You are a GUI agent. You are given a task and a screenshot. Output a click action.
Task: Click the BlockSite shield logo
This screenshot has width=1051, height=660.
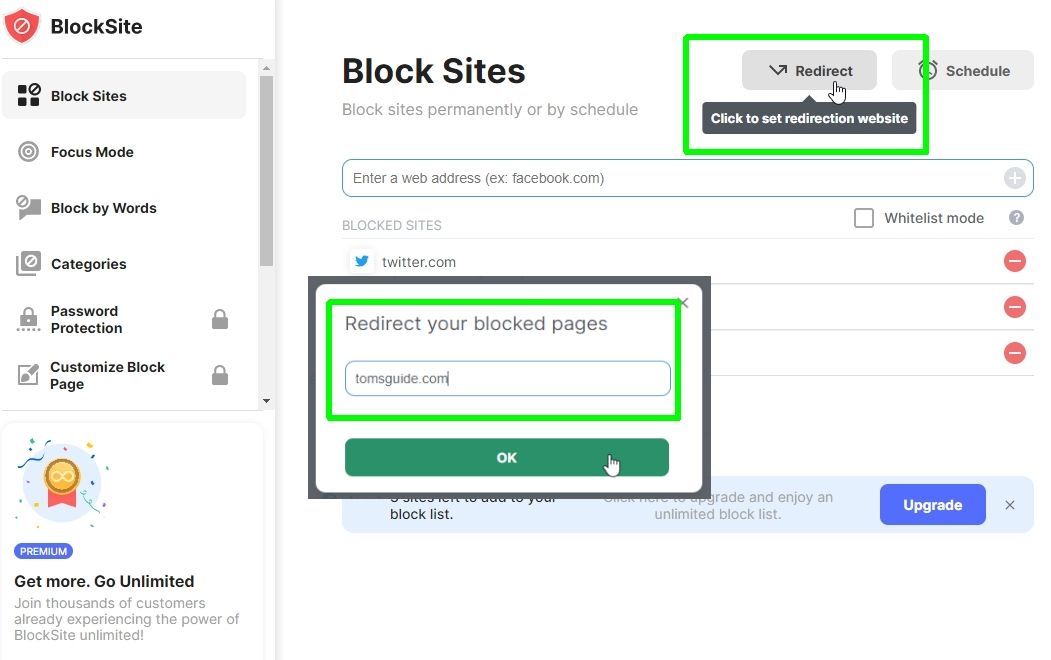pos(24,27)
